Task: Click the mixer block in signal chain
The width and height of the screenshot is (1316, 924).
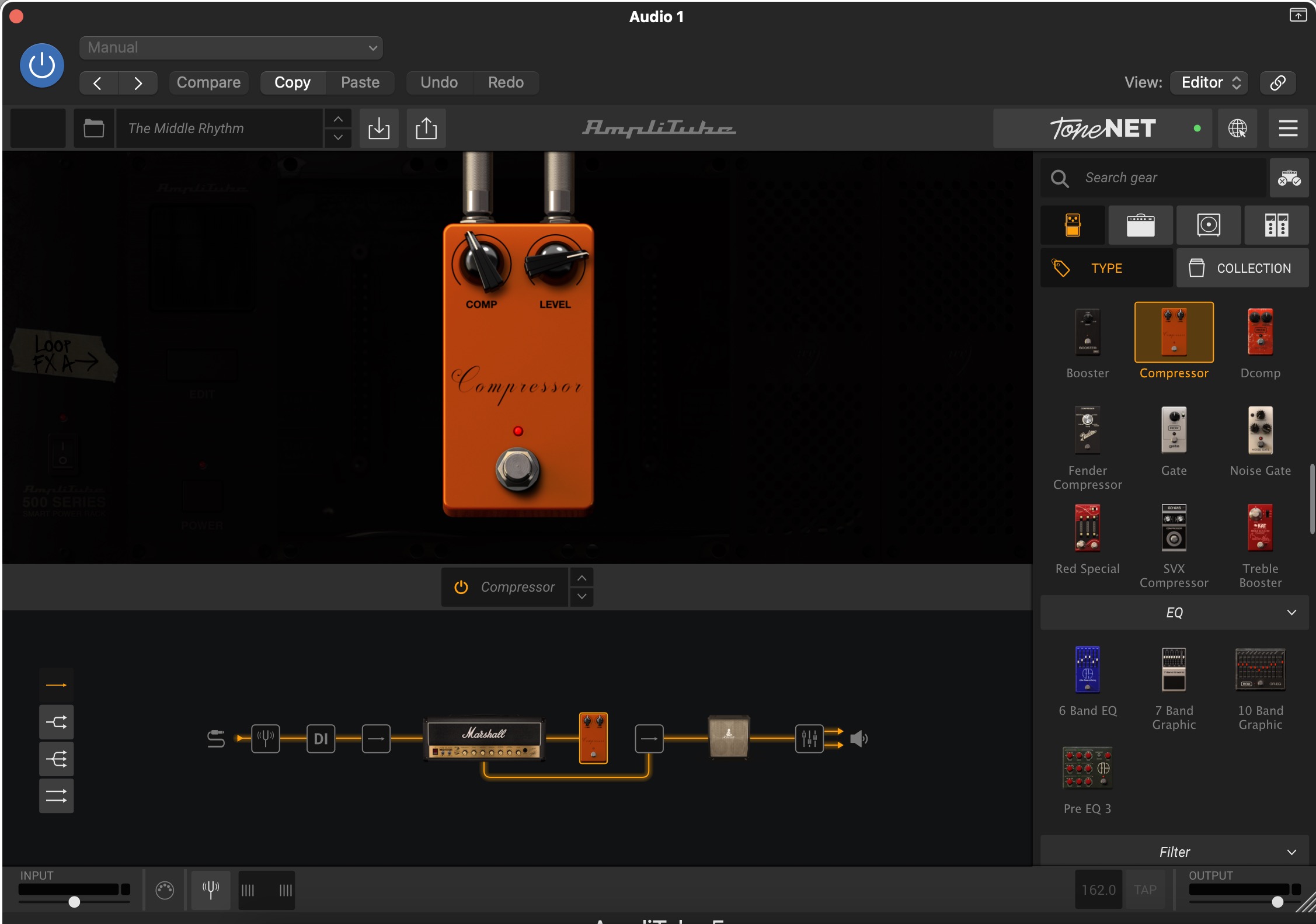Action: (x=809, y=739)
